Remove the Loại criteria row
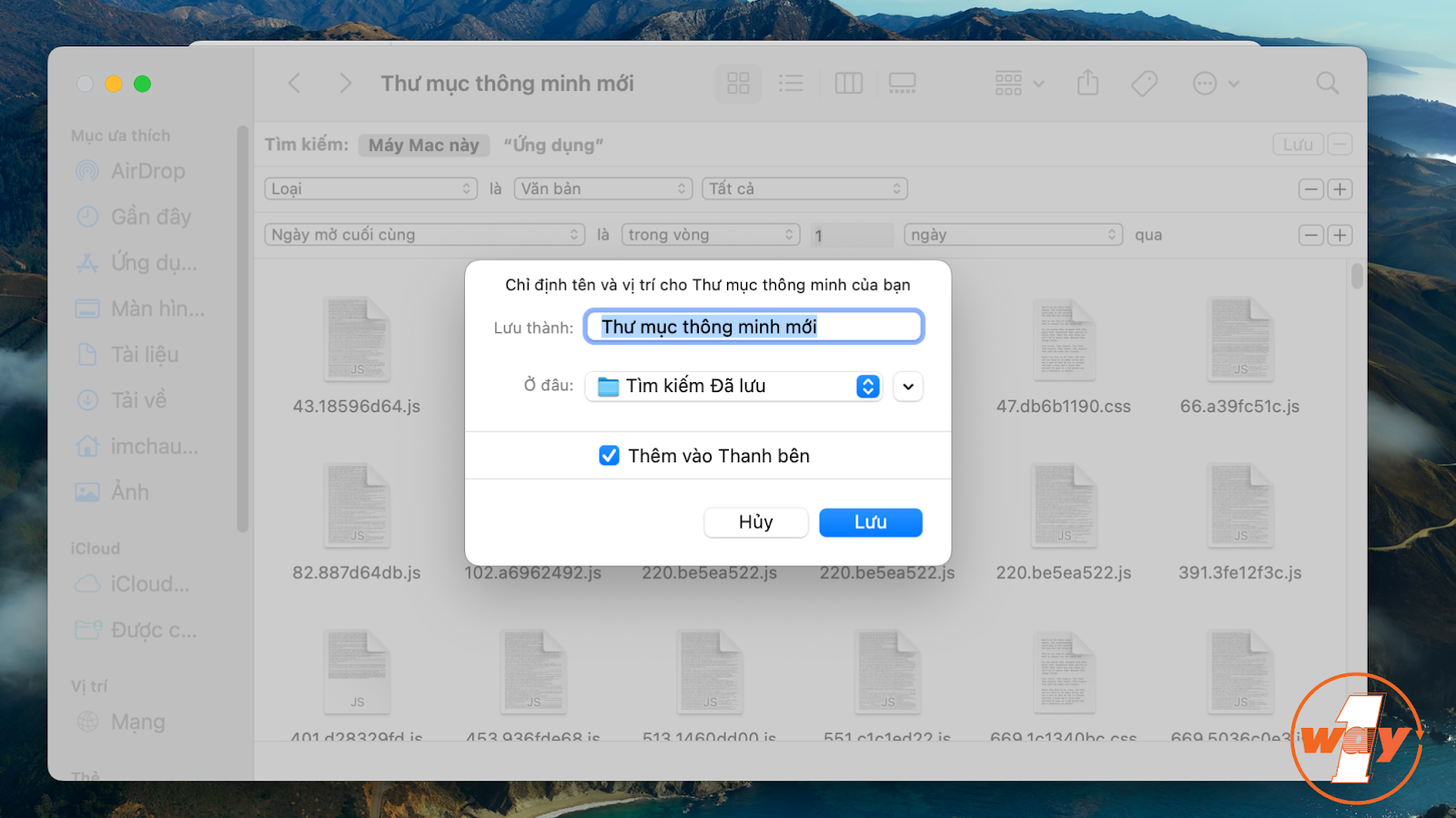Screen dimensions: 1456x818 pyautogui.click(x=1310, y=189)
